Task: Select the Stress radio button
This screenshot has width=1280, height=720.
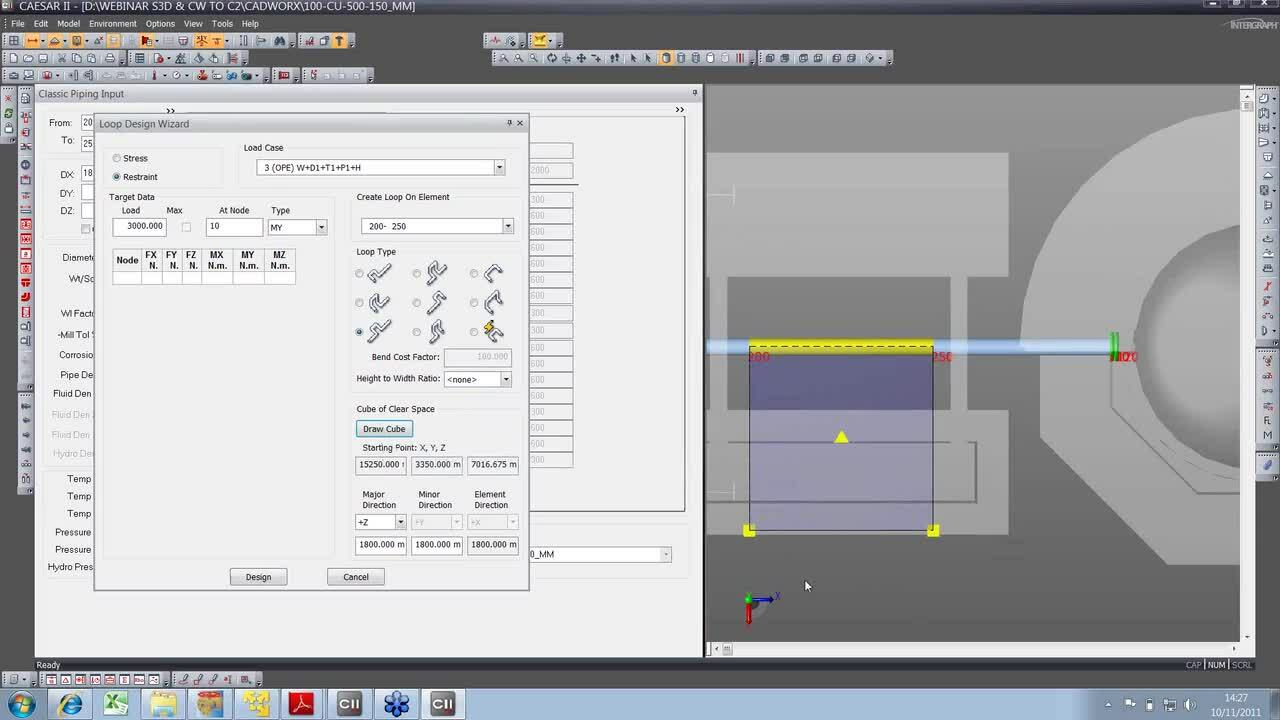Action: point(117,158)
